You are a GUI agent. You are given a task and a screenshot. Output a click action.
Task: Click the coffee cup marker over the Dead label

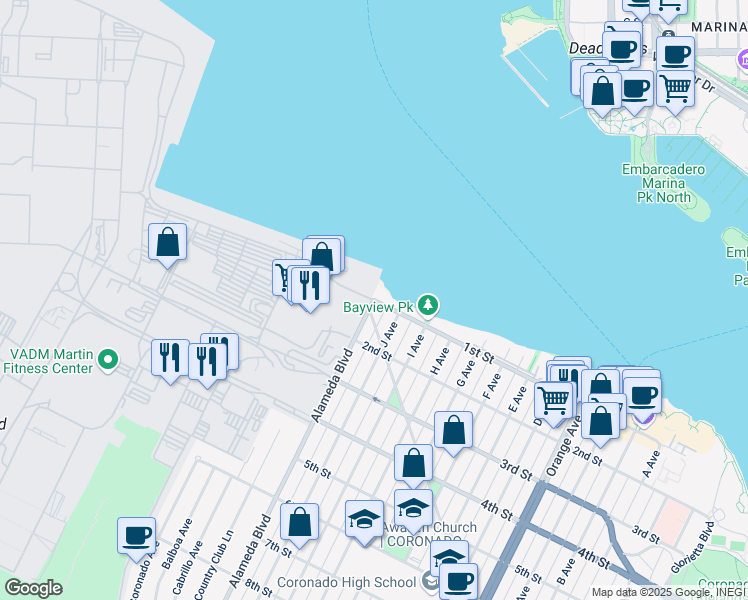622,50
